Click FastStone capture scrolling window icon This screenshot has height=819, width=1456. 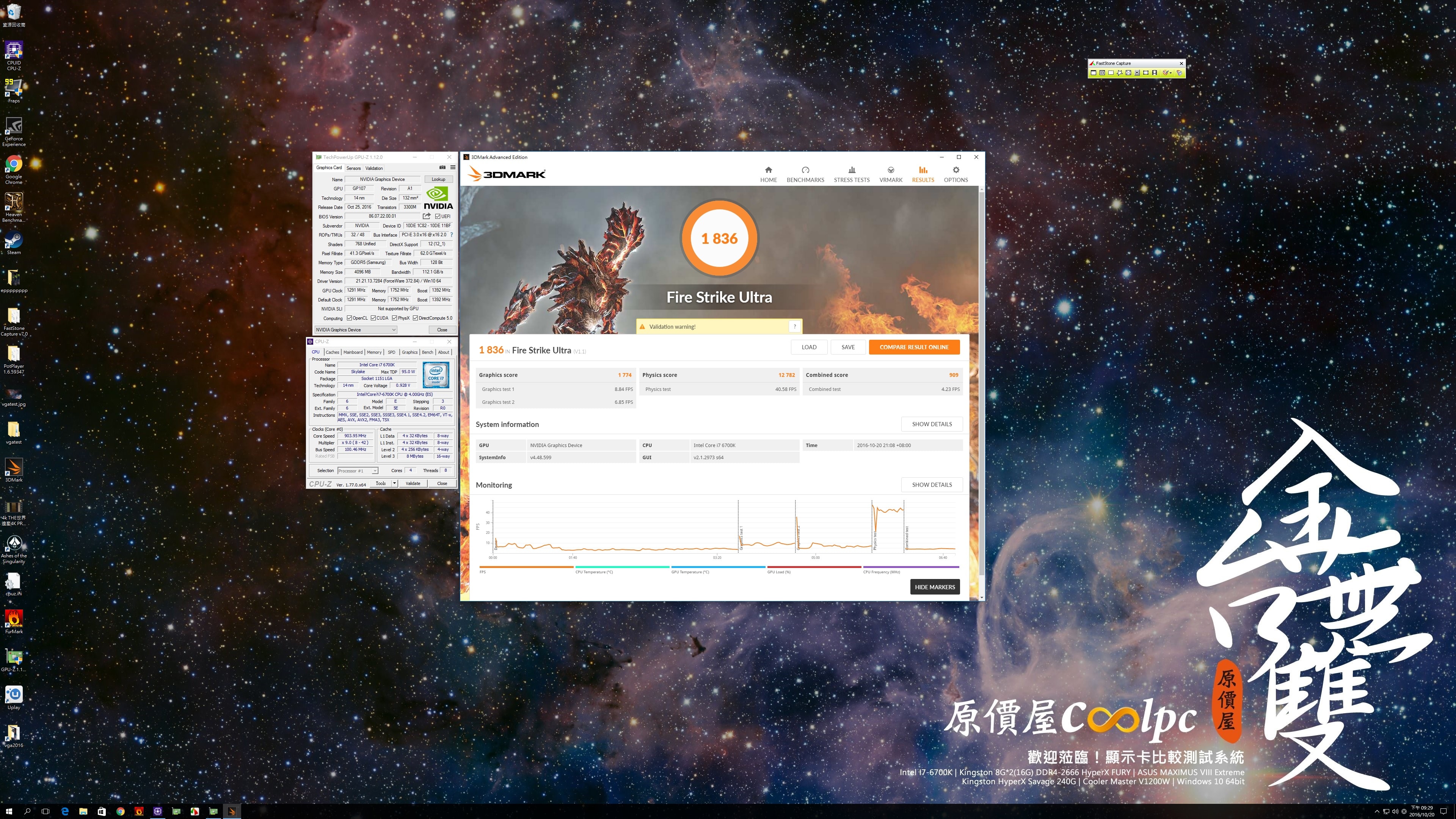(1137, 73)
